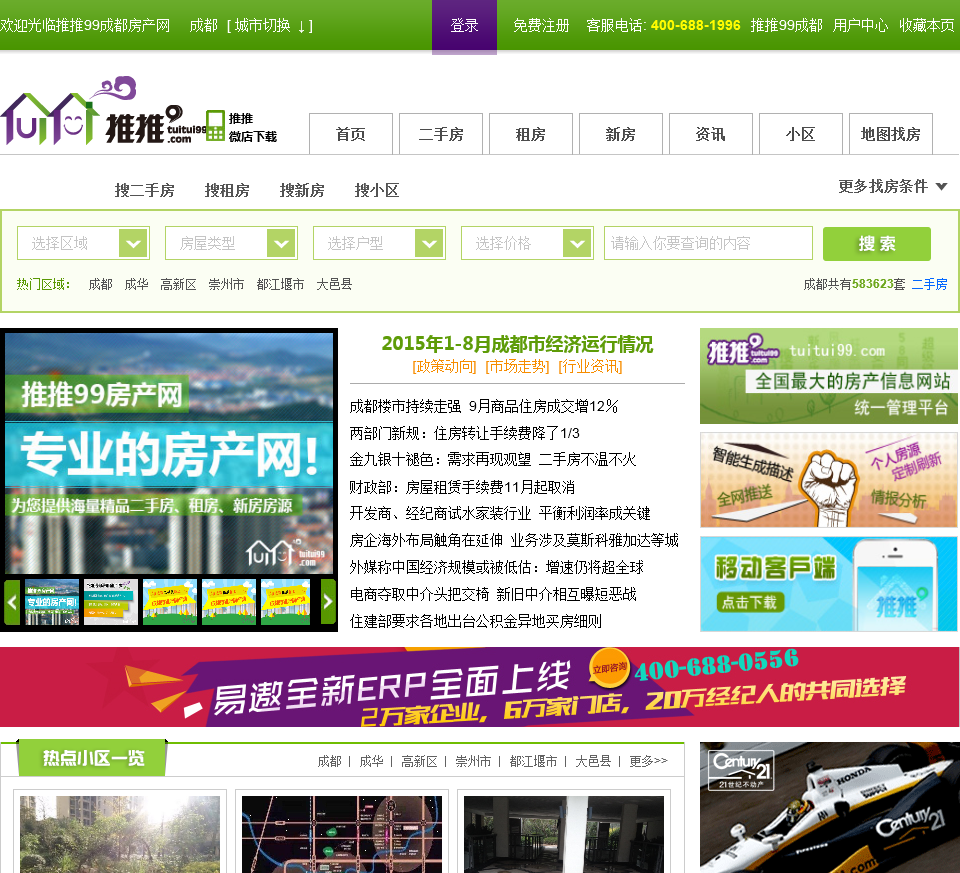Open the 资讯 nav tab

711,134
